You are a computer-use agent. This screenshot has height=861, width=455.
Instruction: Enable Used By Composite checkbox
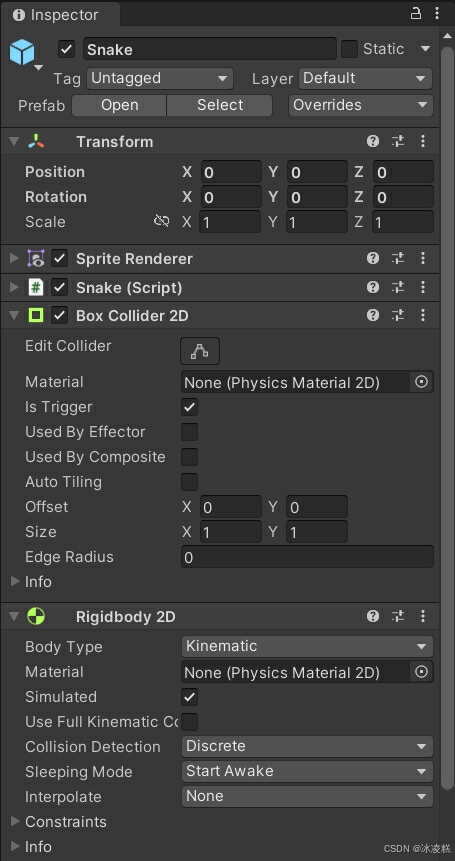189,457
